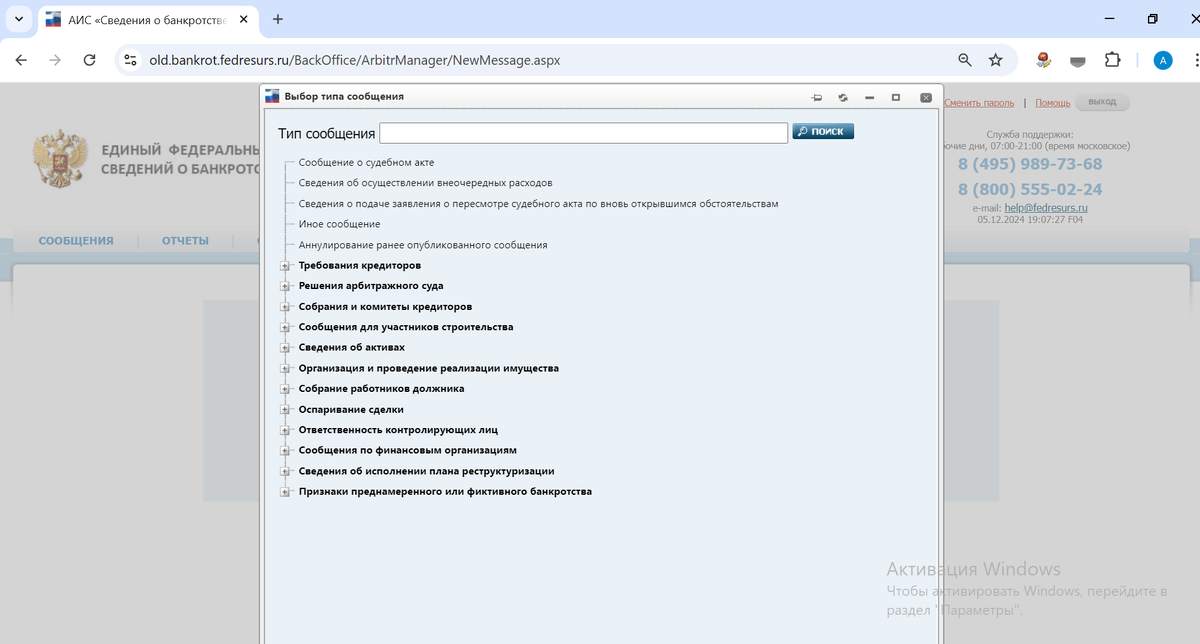The width and height of the screenshot is (1200, 644).
Task: Click the reload icon in the dialog title bar
Action: pos(843,97)
